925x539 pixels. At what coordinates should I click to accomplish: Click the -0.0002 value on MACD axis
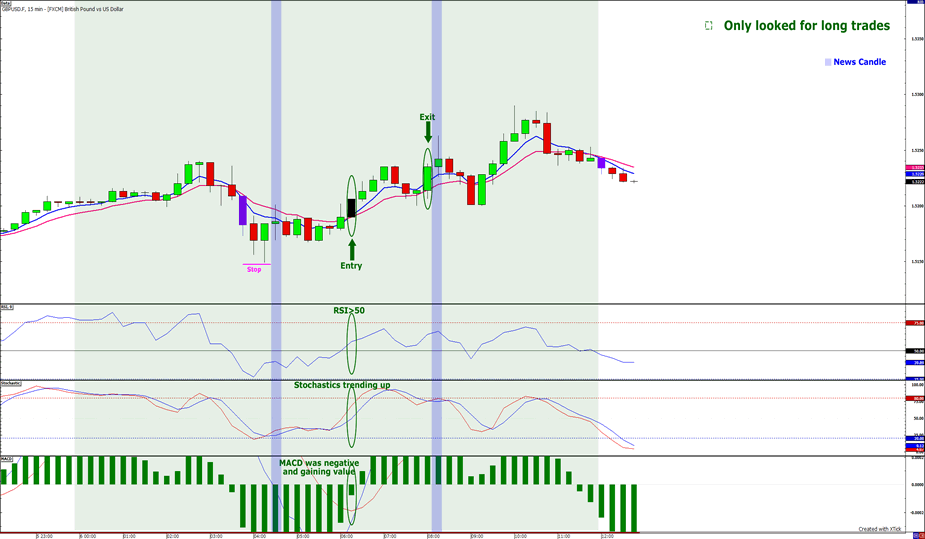coord(918,513)
